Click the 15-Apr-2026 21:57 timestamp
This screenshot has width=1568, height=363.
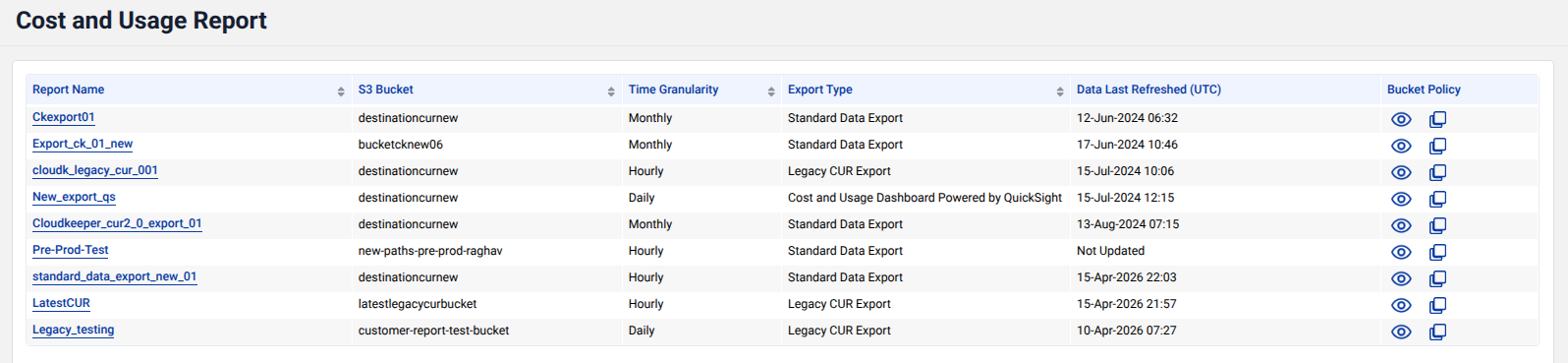(1127, 304)
